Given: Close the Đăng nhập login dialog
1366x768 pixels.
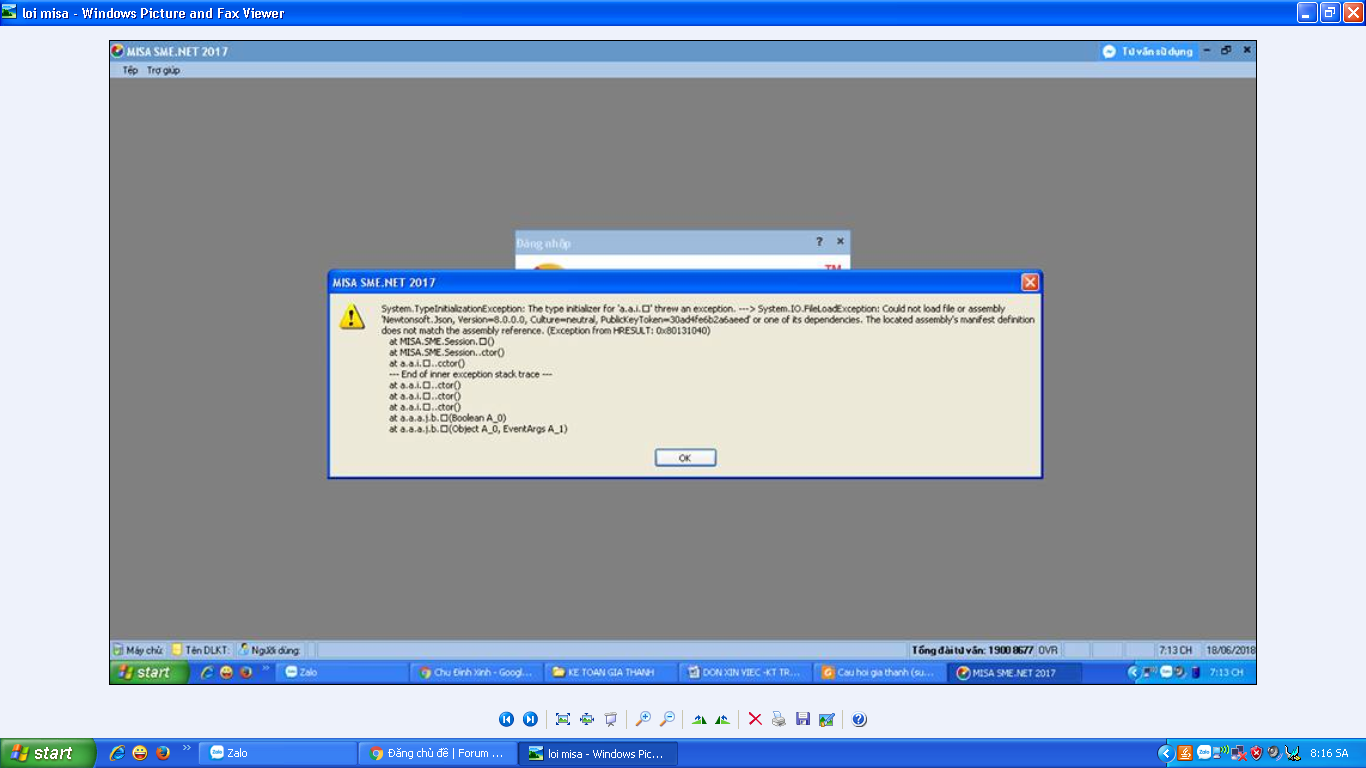Looking at the screenshot, I should [840, 241].
